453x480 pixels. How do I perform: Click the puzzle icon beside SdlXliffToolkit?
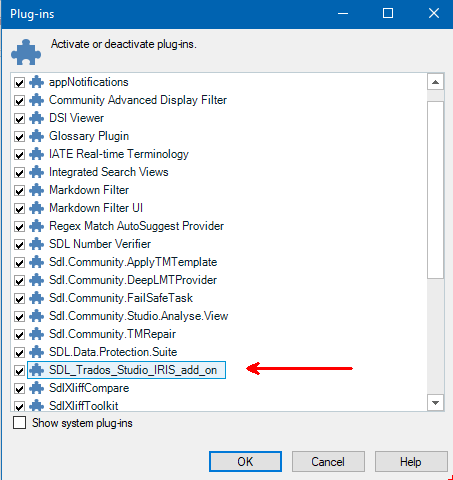pos(36,405)
